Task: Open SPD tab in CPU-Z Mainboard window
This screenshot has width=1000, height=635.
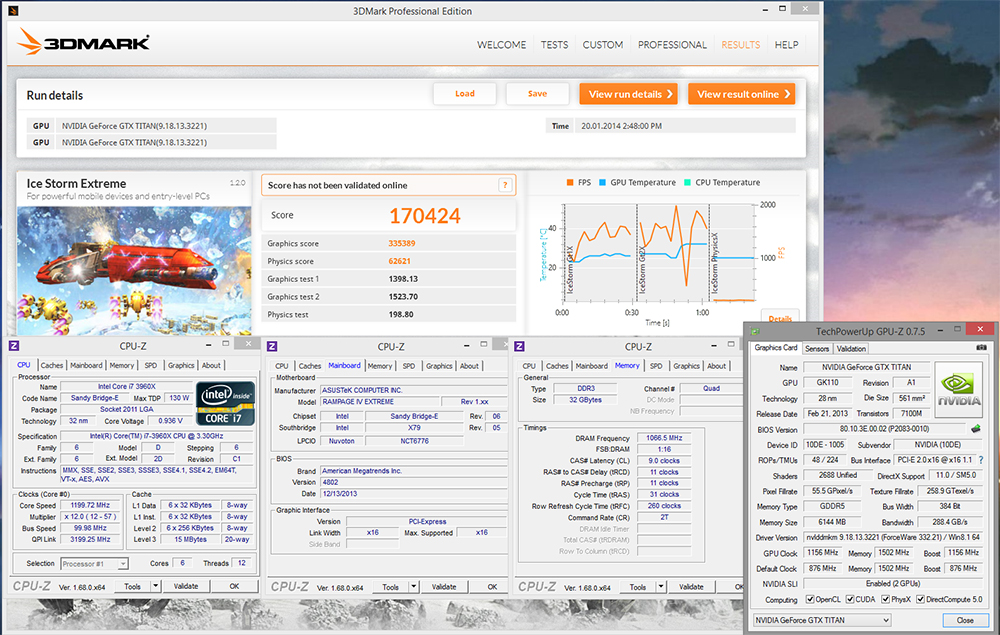Action: 409,366
